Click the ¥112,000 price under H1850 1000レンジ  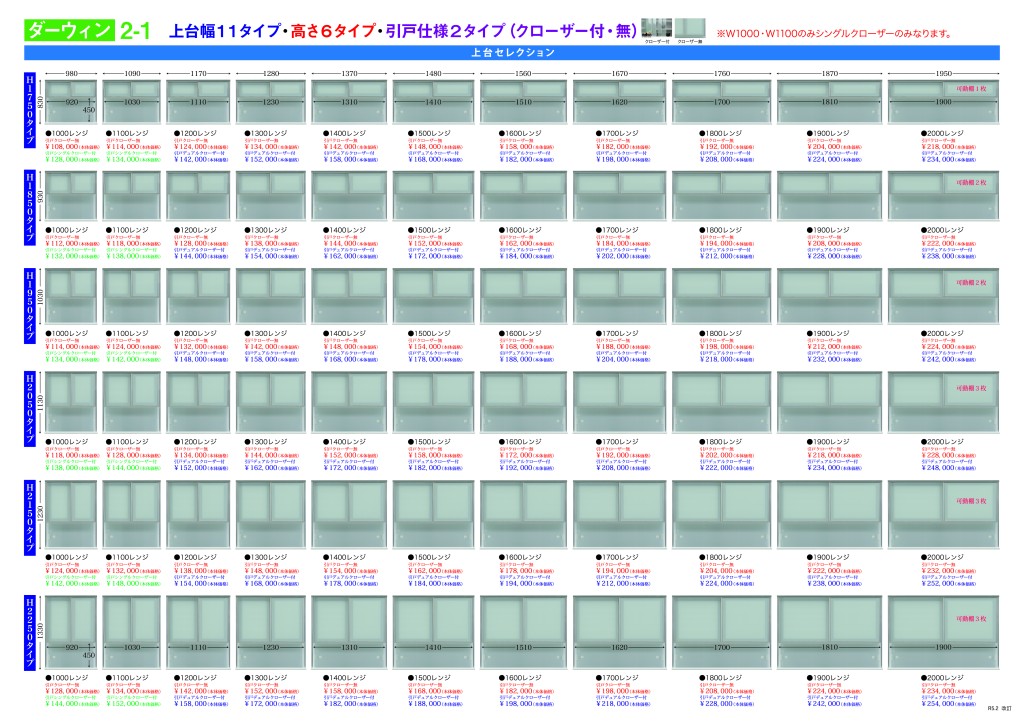[x=72, y=244]
